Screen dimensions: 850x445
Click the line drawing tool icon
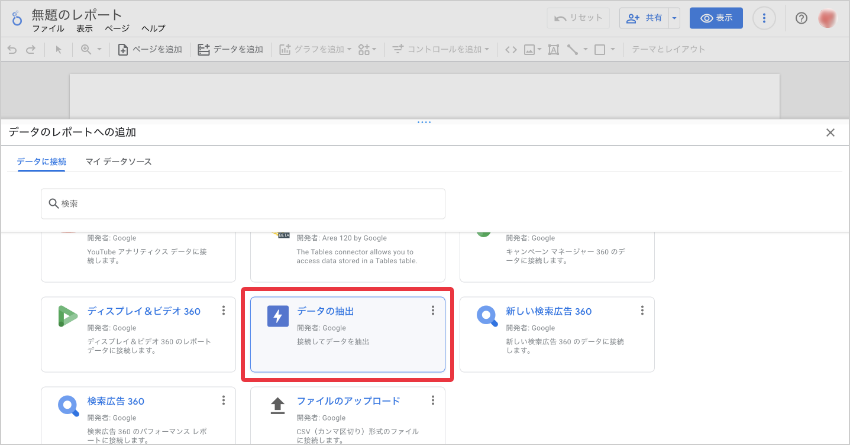[572, 49]
